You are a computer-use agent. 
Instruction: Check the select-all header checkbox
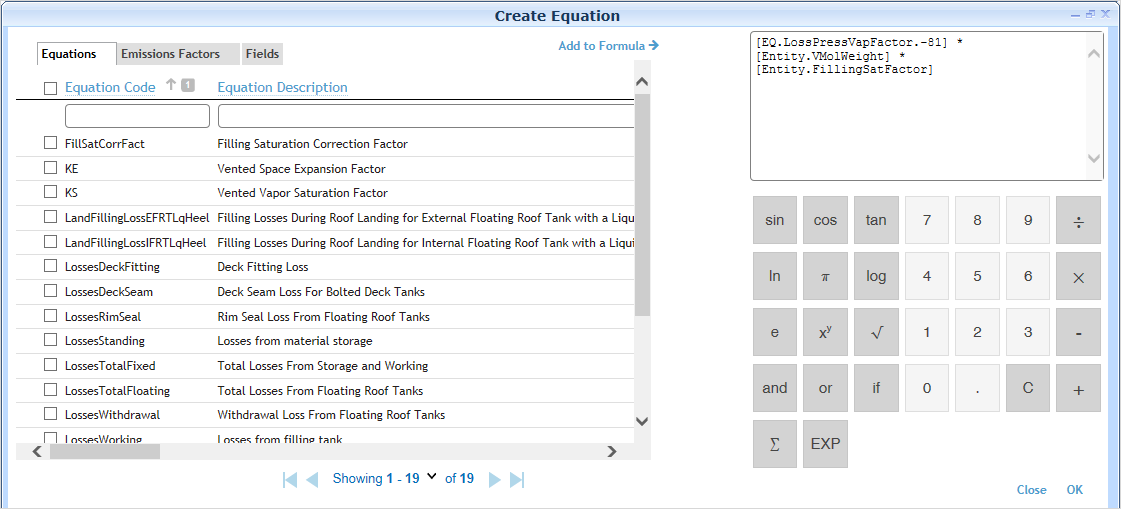pyautogui.click(x=50, y=88)
